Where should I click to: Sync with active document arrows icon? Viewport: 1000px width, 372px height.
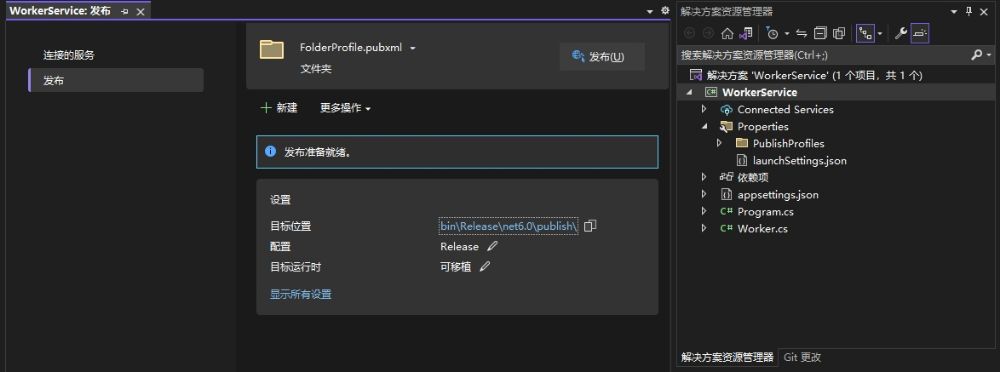[802, 33]
